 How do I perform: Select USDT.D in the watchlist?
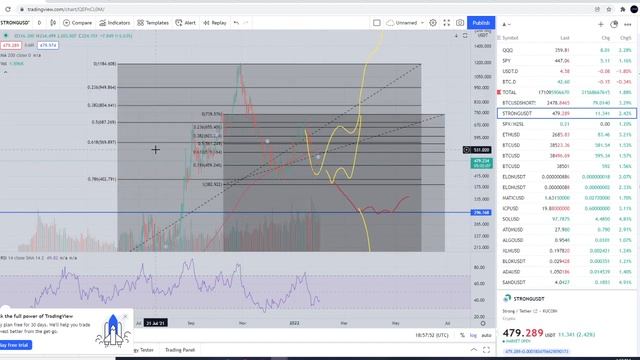[567, 71]
